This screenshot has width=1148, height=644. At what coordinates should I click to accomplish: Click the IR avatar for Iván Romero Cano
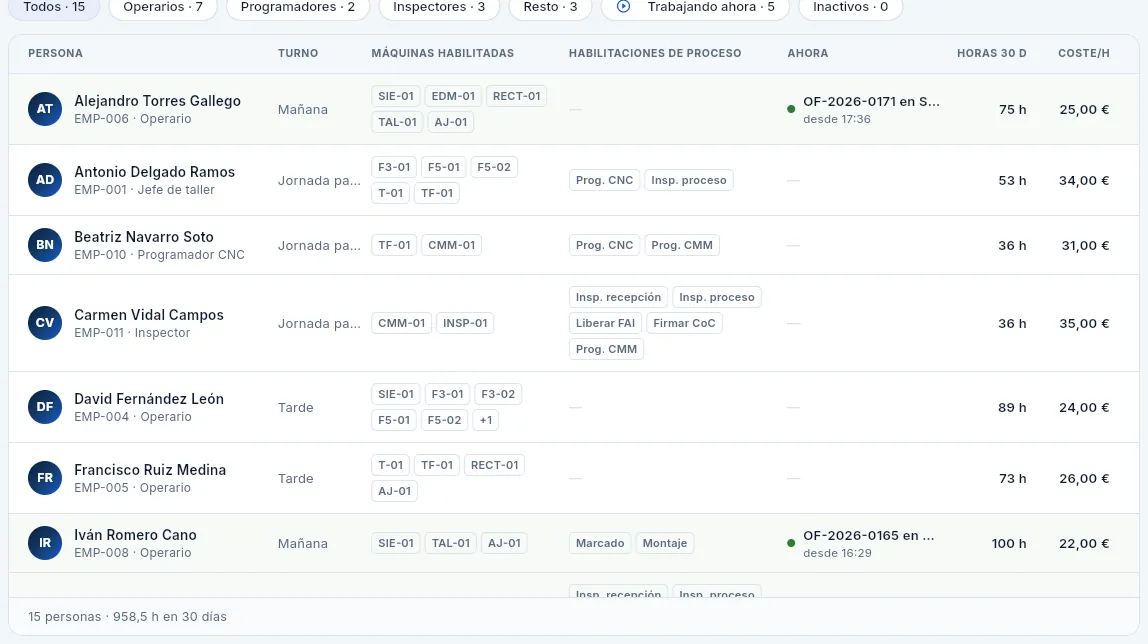click(x=45, y=543)
